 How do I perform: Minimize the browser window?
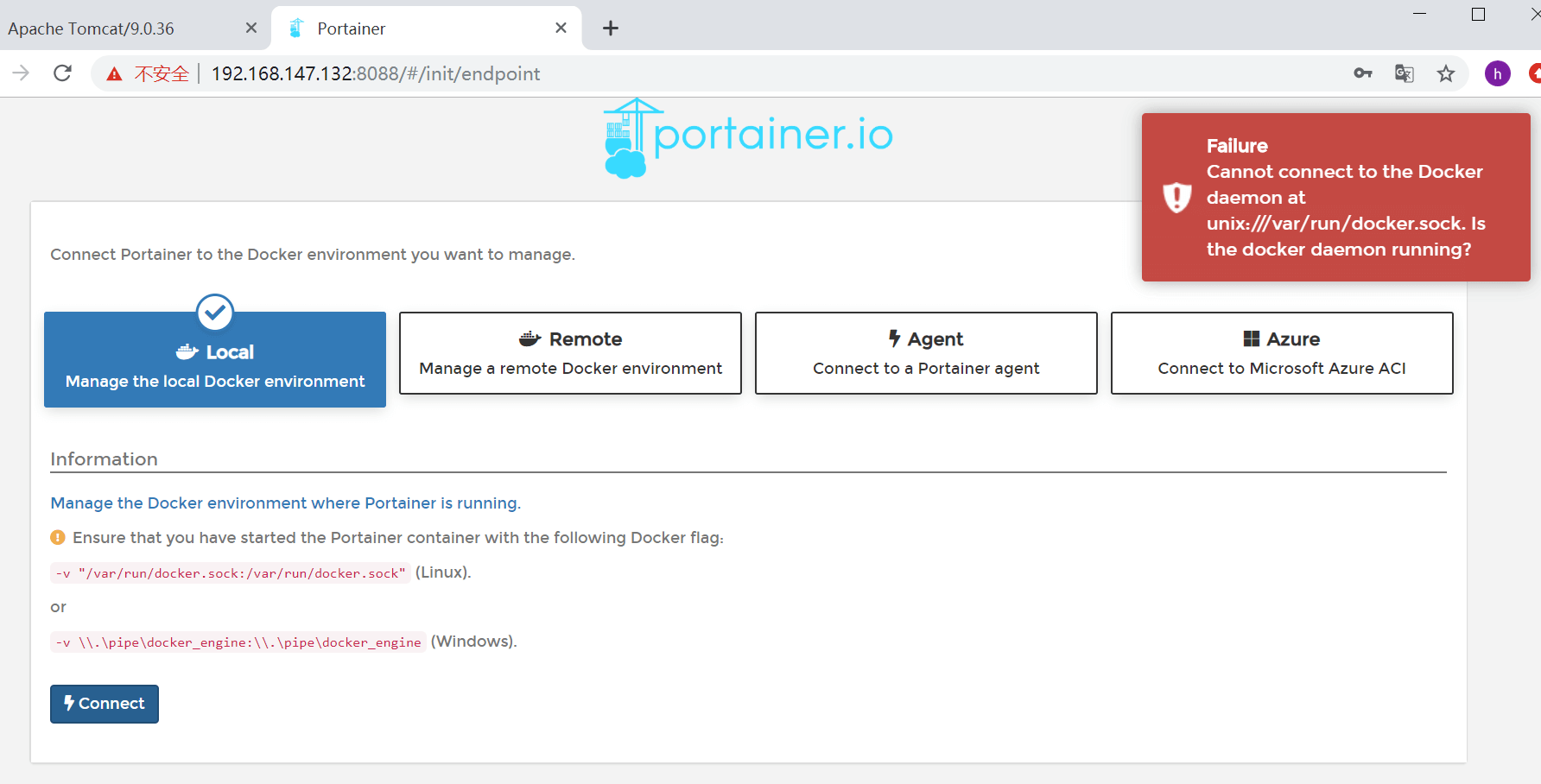point(1419,15)
